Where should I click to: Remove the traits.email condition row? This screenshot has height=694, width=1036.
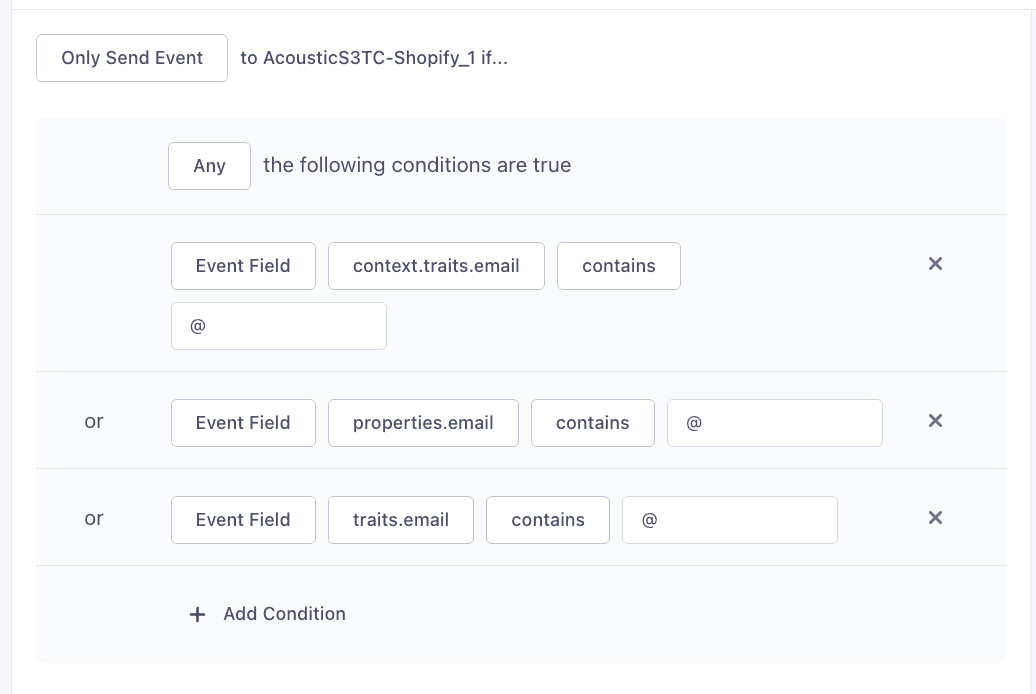[935, 518]
